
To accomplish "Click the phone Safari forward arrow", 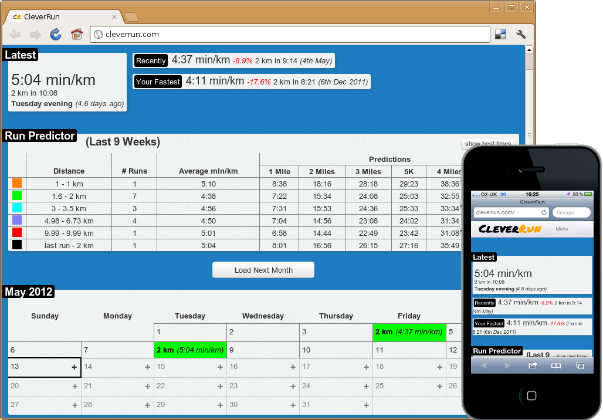I will coord(508,365).
